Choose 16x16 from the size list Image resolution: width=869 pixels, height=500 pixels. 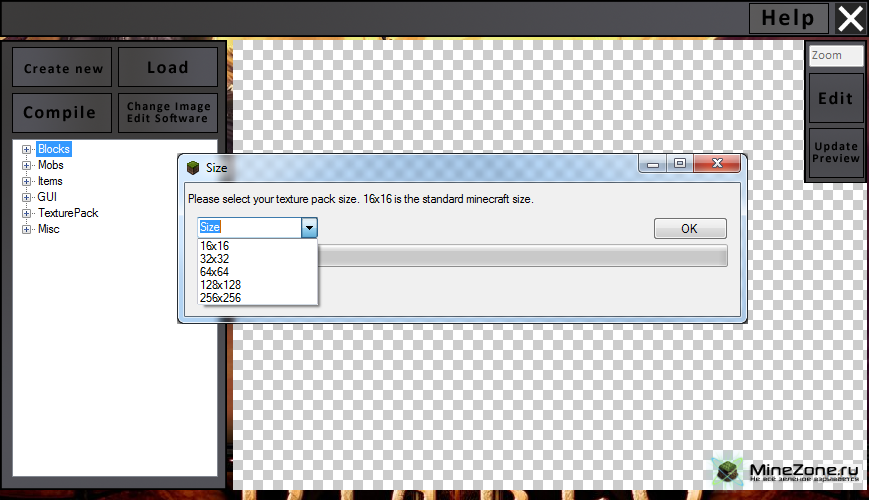[214, 246]
